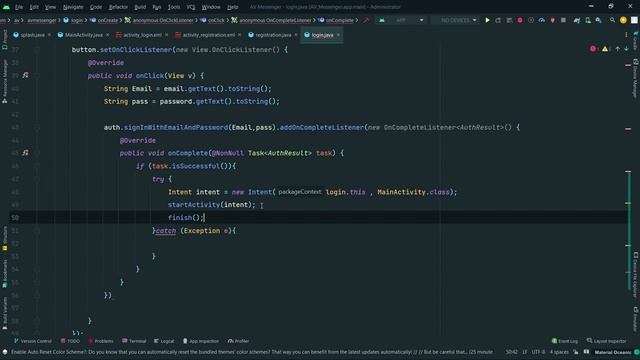The height and width of the screenshot is (360, 640).
Task: Open the NO DEVICES device selector dropdown
Action: pos(456,20)
